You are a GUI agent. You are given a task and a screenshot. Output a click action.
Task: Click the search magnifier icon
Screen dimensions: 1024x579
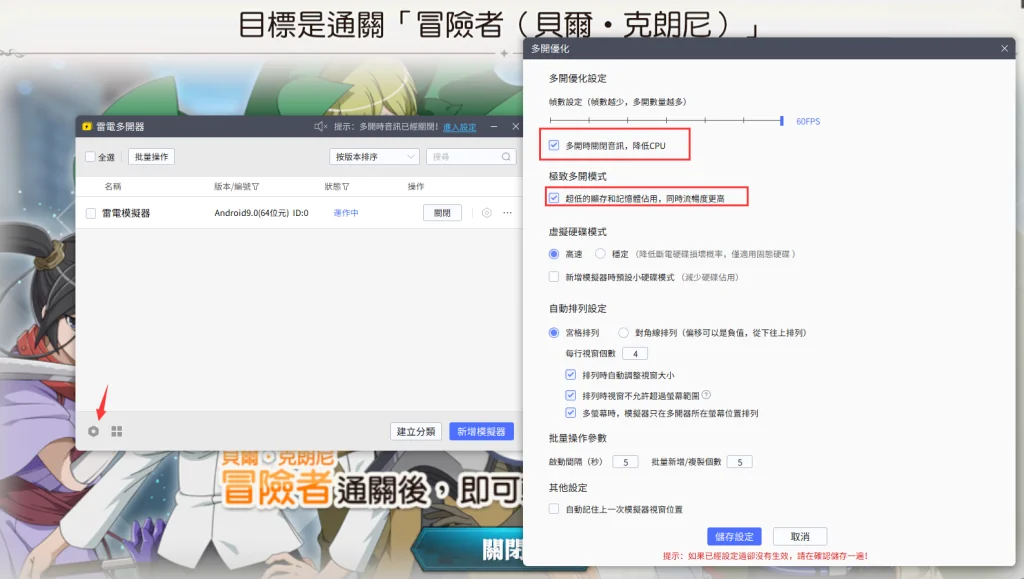506,157
